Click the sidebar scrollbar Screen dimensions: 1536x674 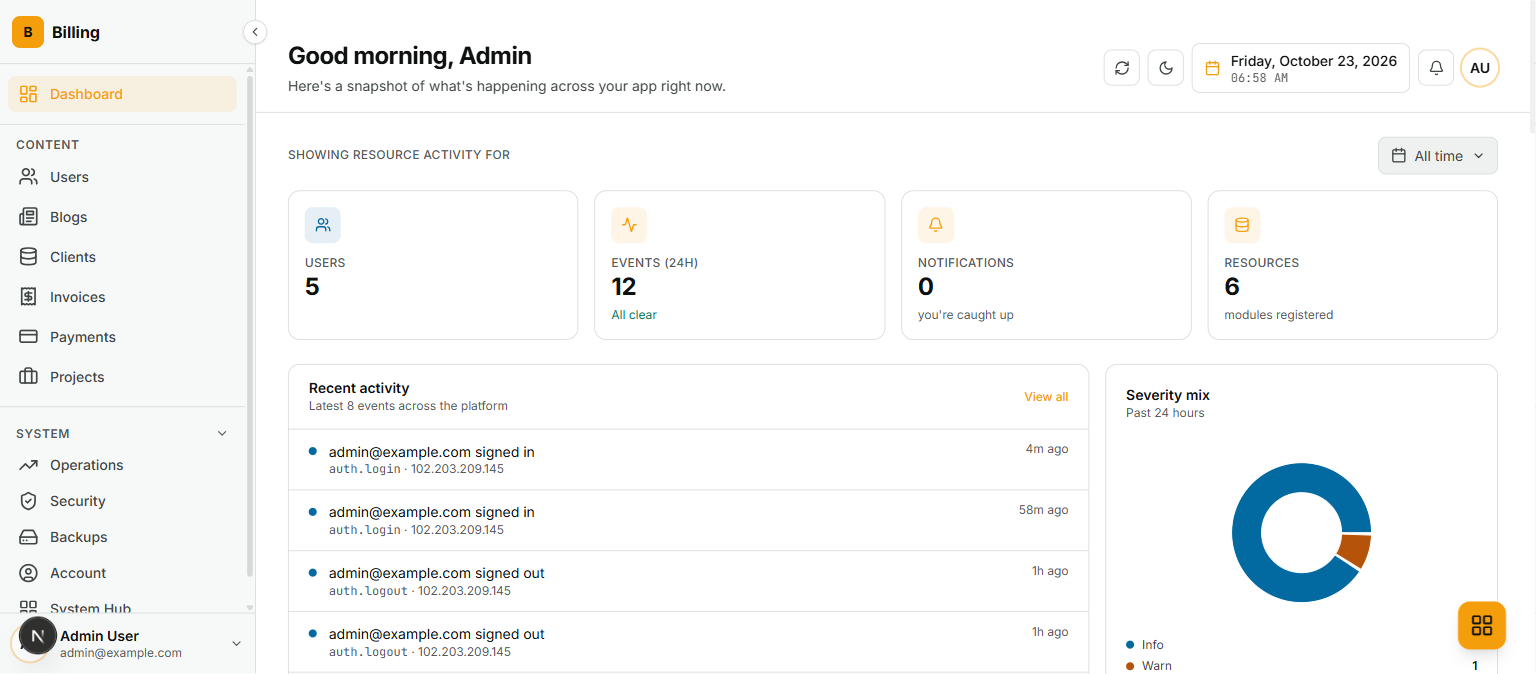(250, 325)
